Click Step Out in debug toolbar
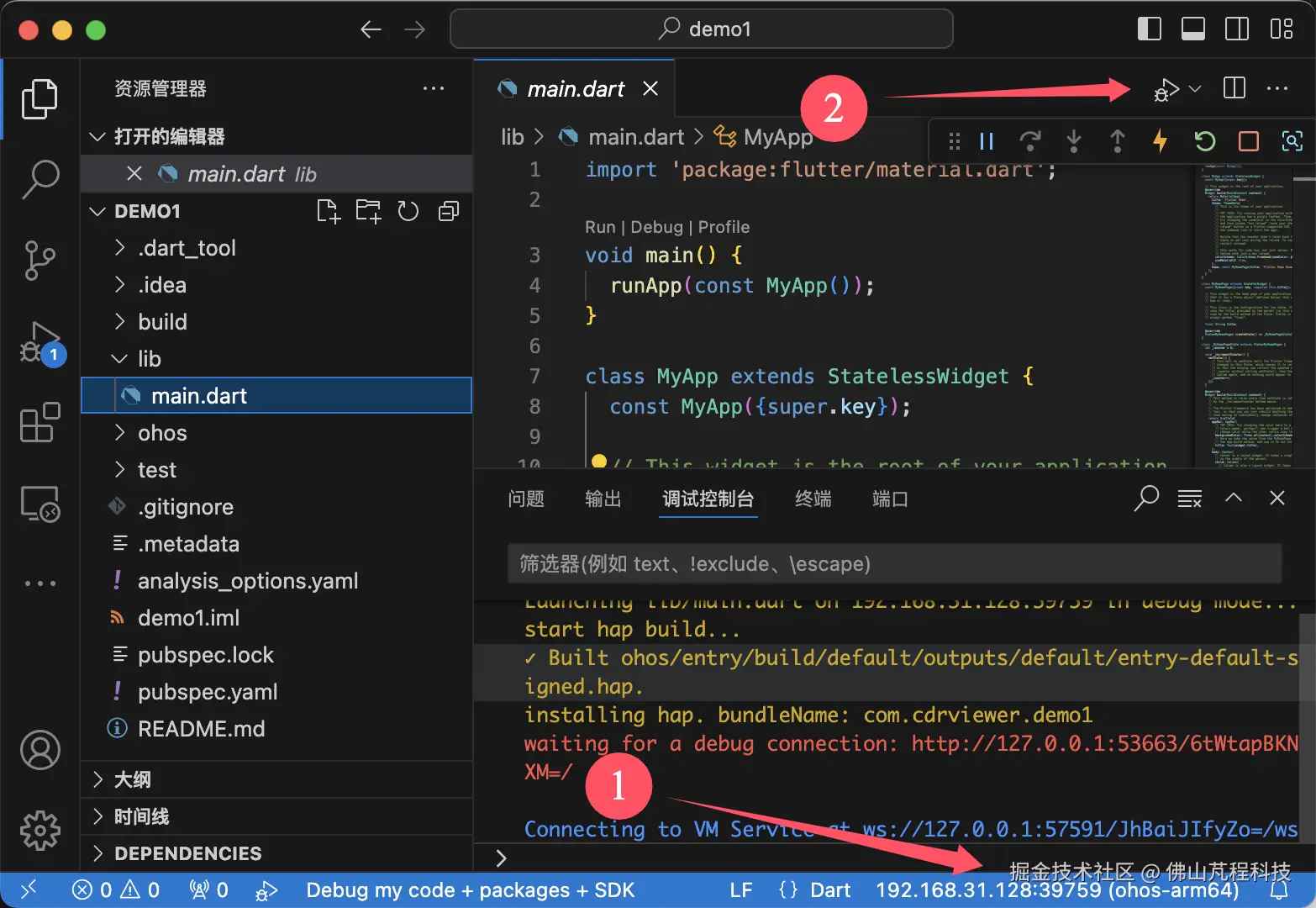Image resolution: width=1316 pixels, height=908 pixels. [x=1118, y=141]
